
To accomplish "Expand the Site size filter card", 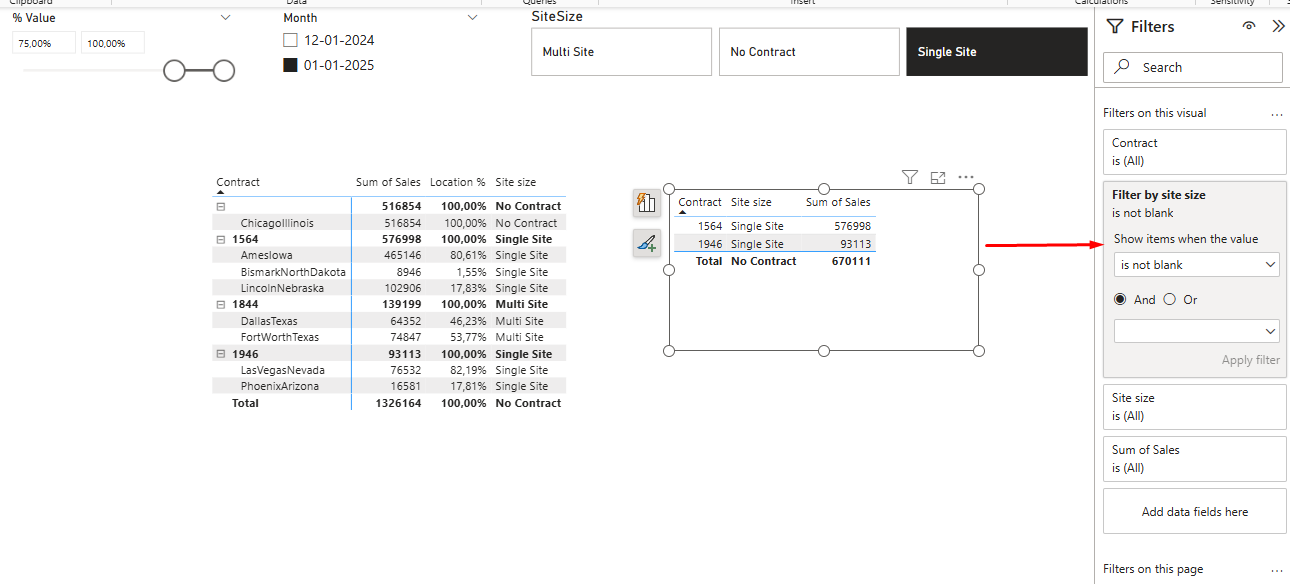I will pos(1195,407).
